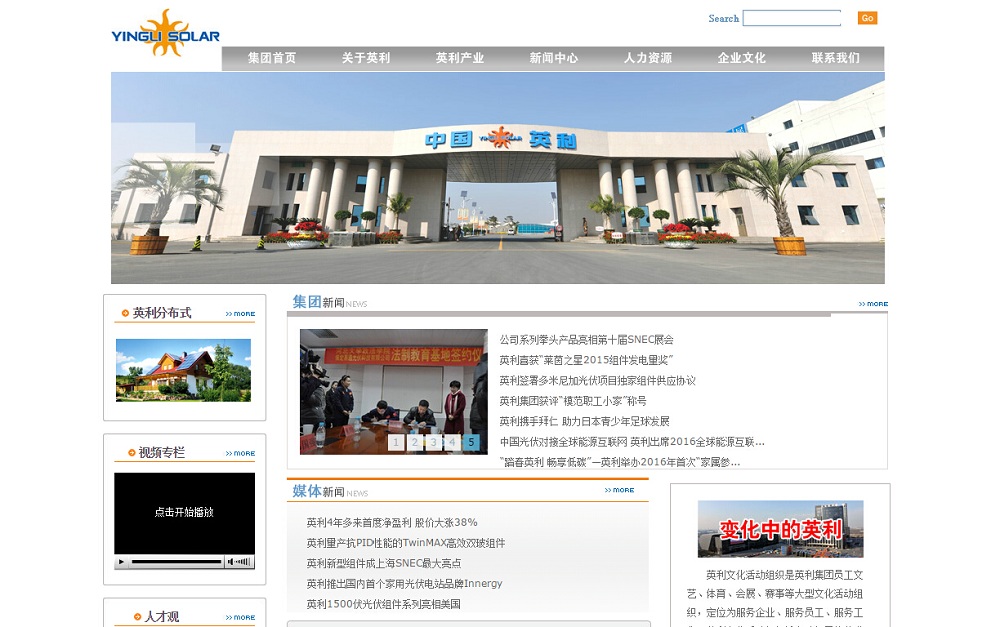Image resolution: width=1000 pixels, height=627 pixels.
Task: Click more link for 媒体新闻
Action: click(x=619, y=491)
